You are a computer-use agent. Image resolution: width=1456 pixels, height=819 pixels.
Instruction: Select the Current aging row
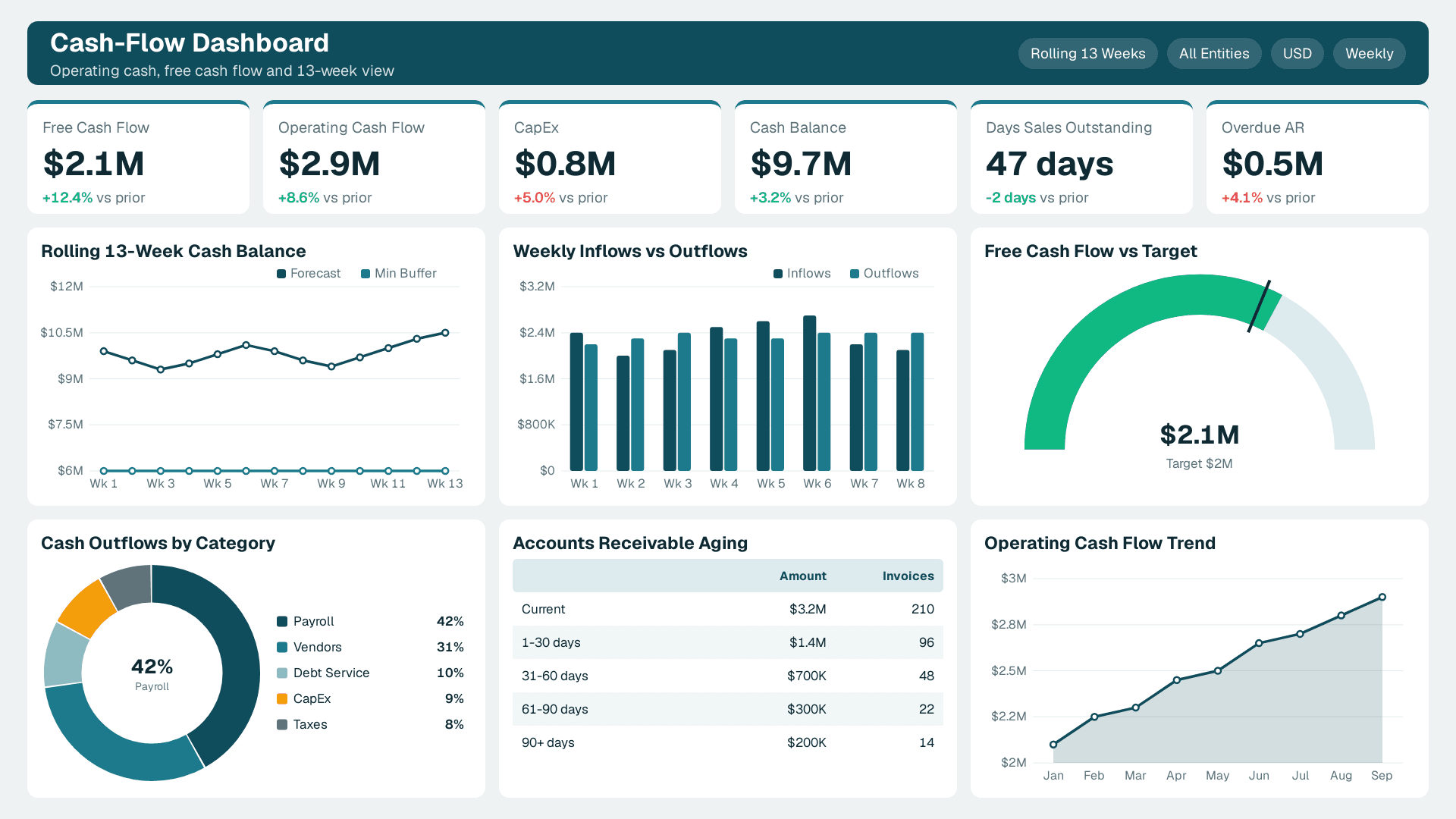(728, 609)
